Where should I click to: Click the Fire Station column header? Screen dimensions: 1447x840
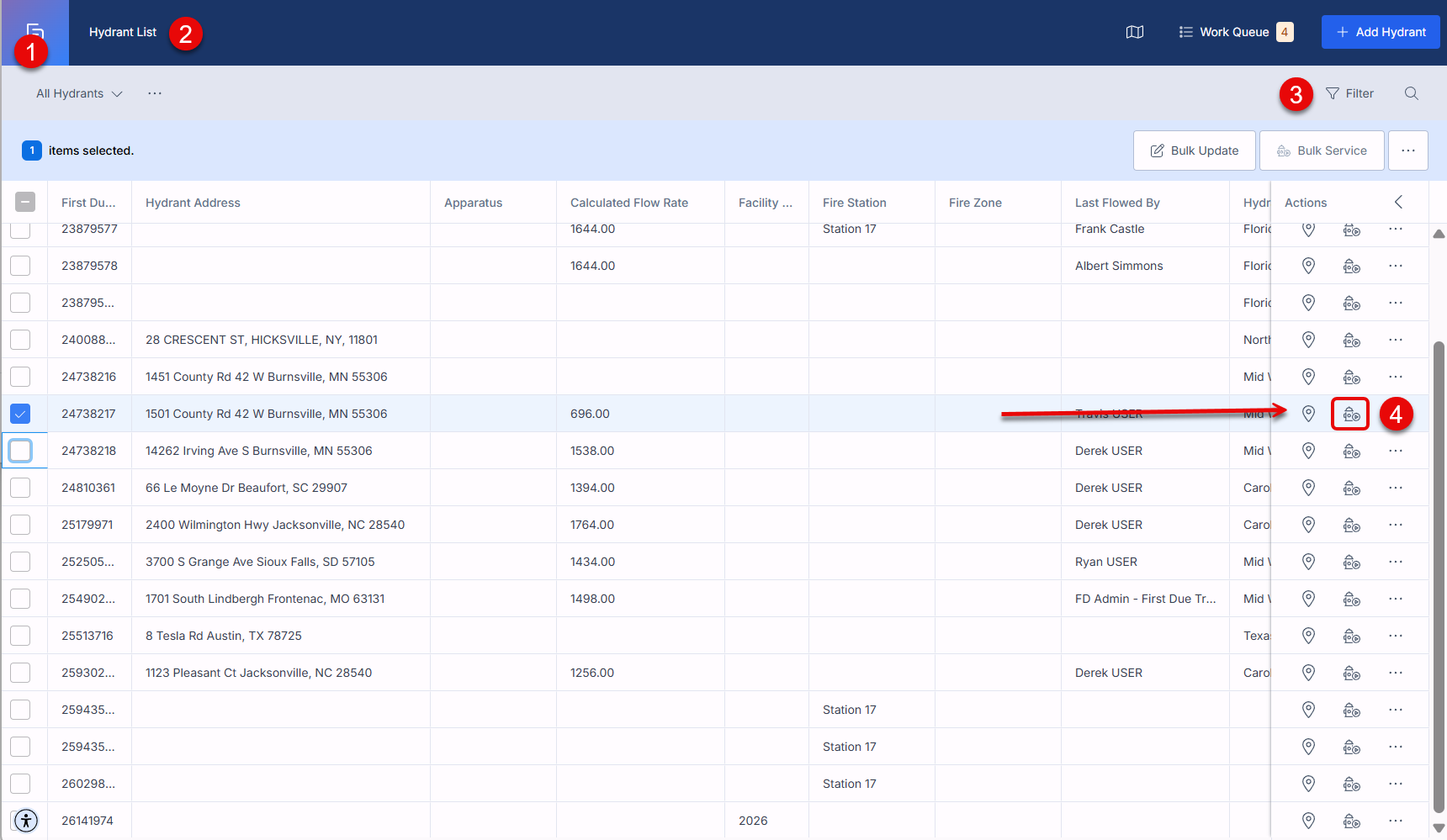click(855, 203)
